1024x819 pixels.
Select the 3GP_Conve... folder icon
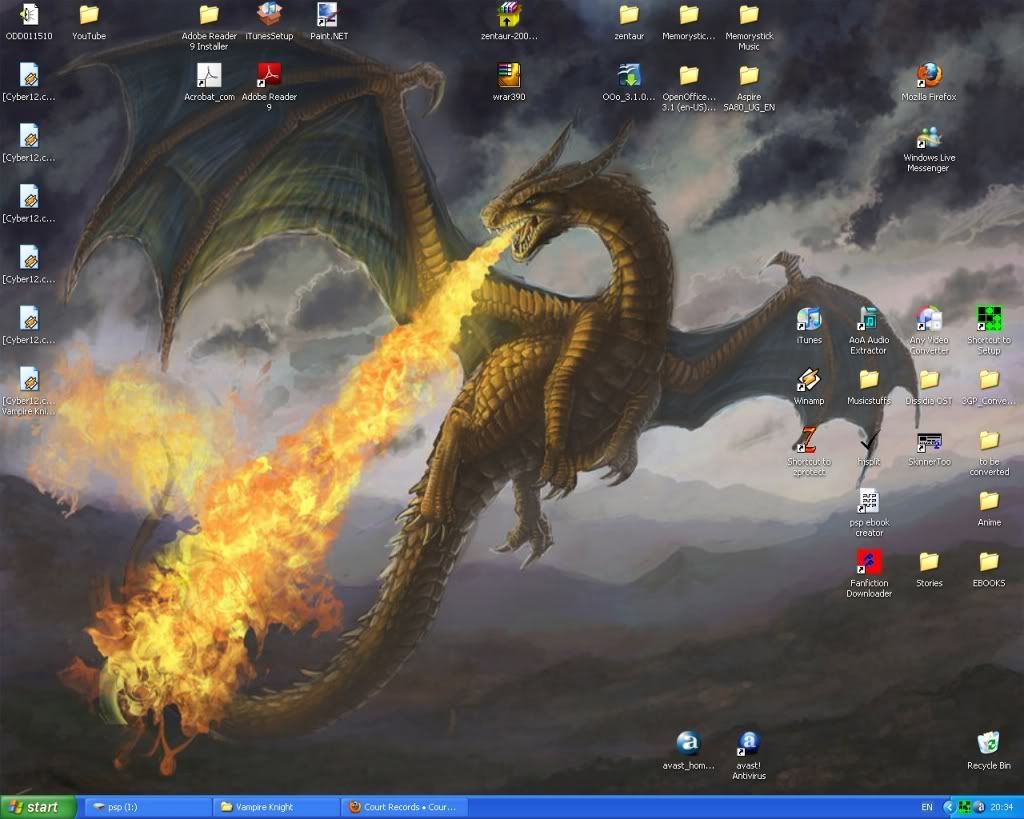click(989, 379)
